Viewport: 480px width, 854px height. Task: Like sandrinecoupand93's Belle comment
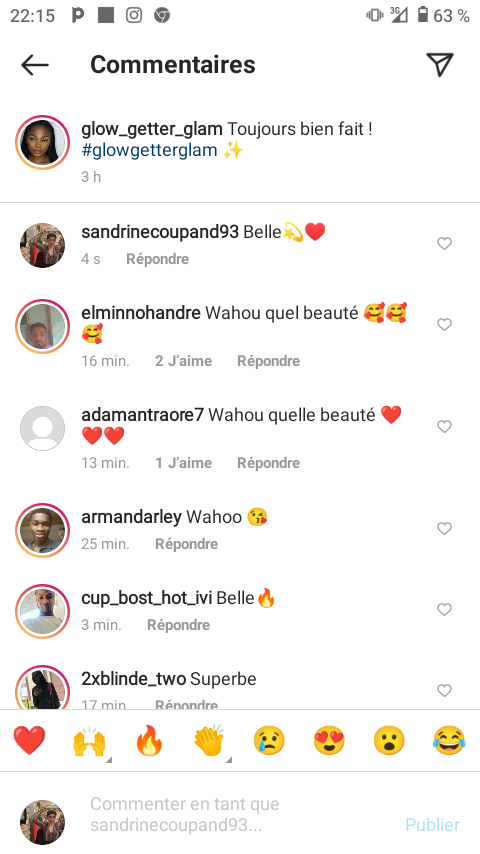tap(445, 243)
